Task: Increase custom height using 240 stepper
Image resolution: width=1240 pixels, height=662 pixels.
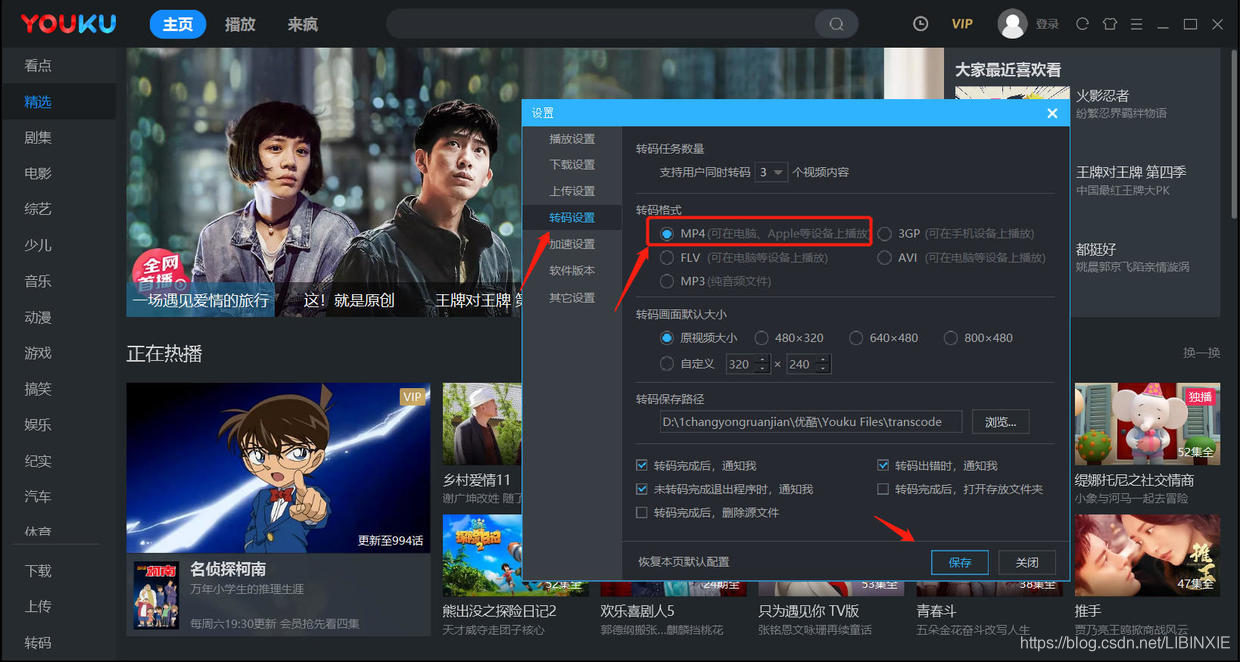Action: [823, 359]
